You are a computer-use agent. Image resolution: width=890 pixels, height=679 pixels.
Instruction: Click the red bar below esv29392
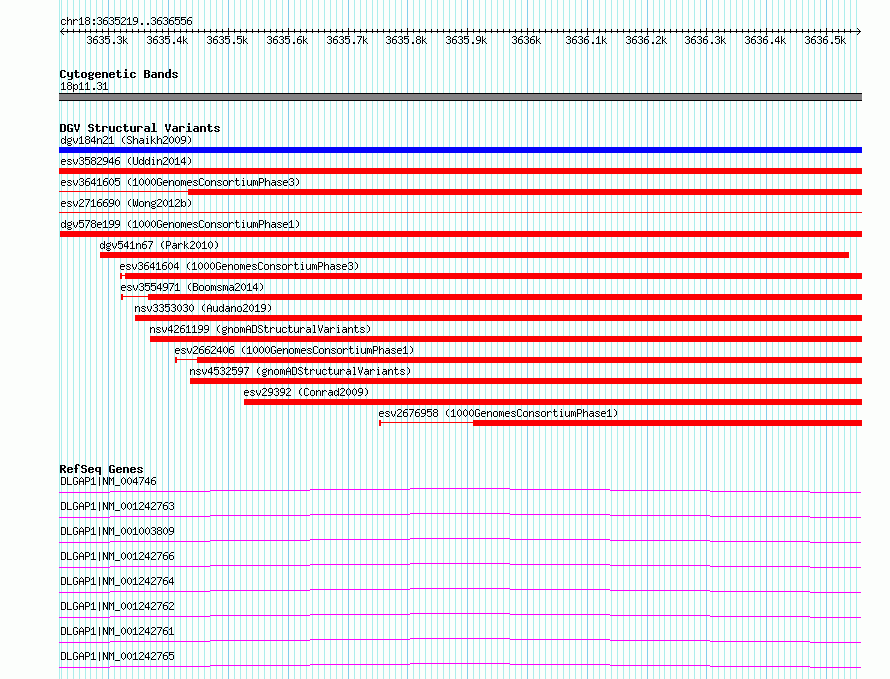pyautogui.click(x=553, y=402)
